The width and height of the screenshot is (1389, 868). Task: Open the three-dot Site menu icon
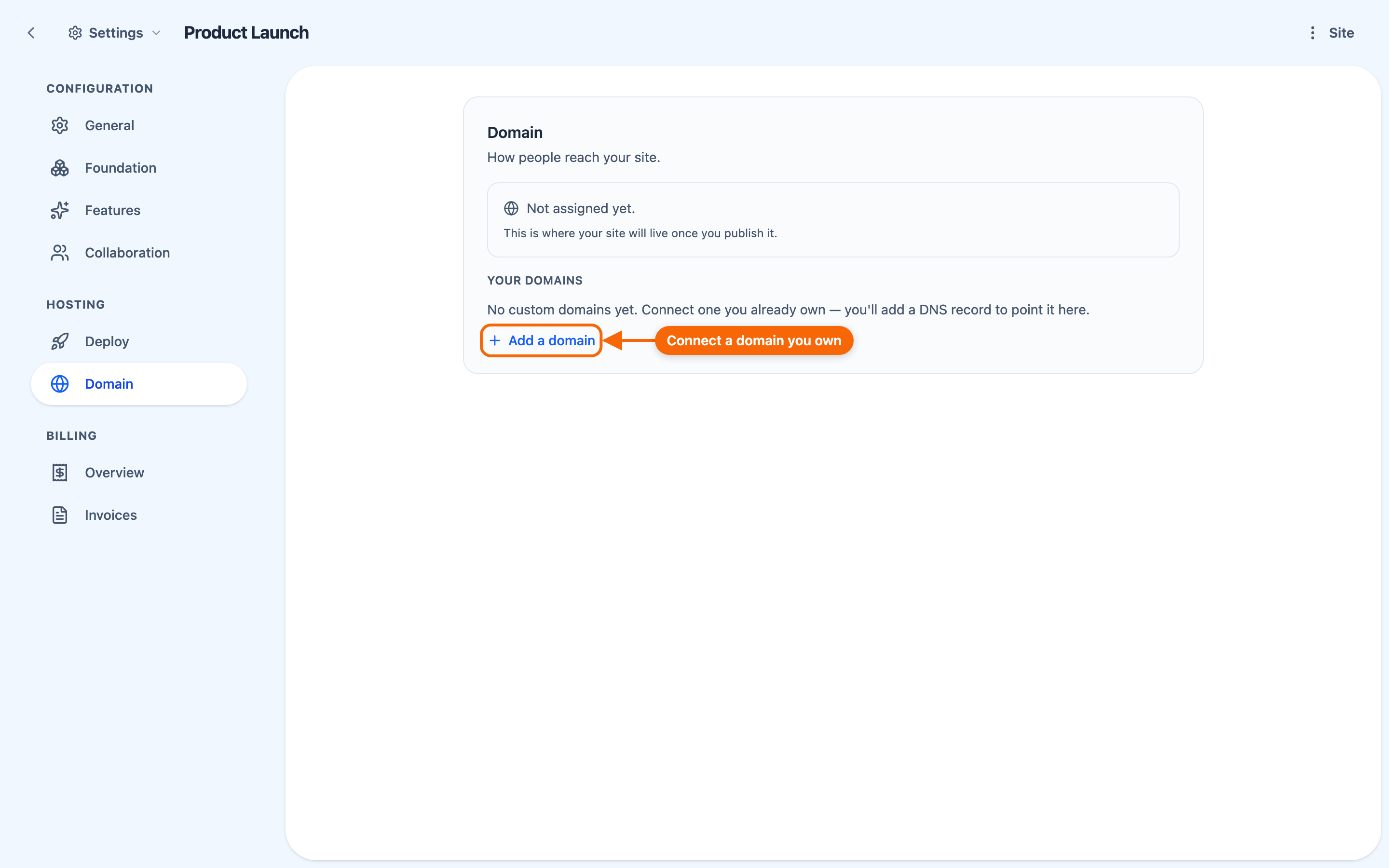tap(1312, 33)
